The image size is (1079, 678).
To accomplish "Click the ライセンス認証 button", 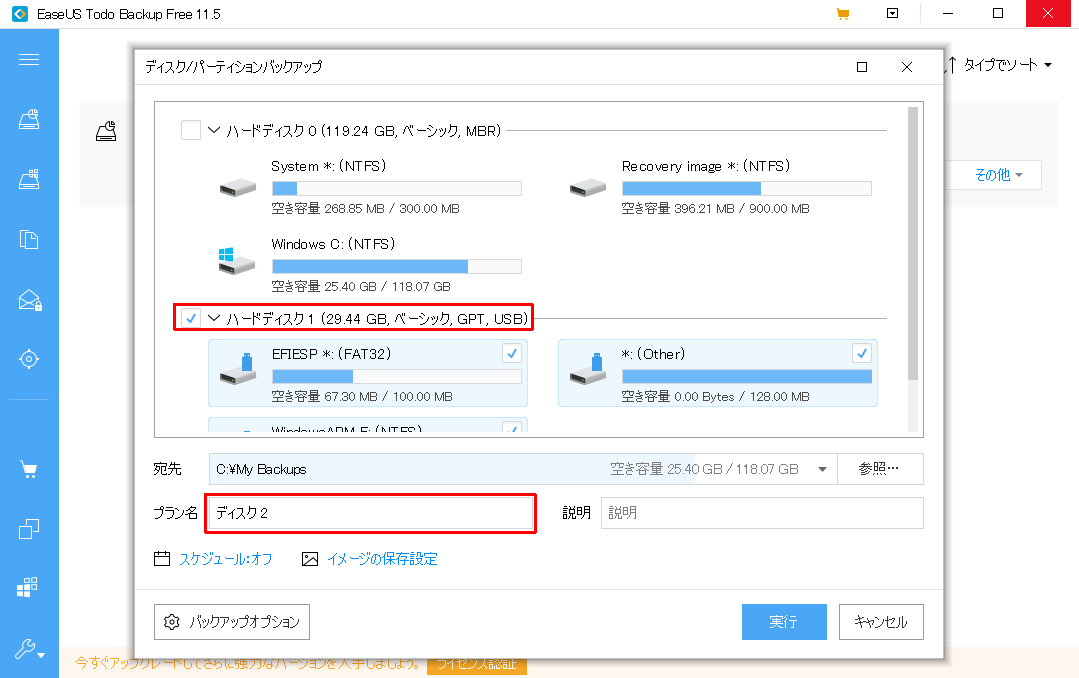I will tap(476, 665).
